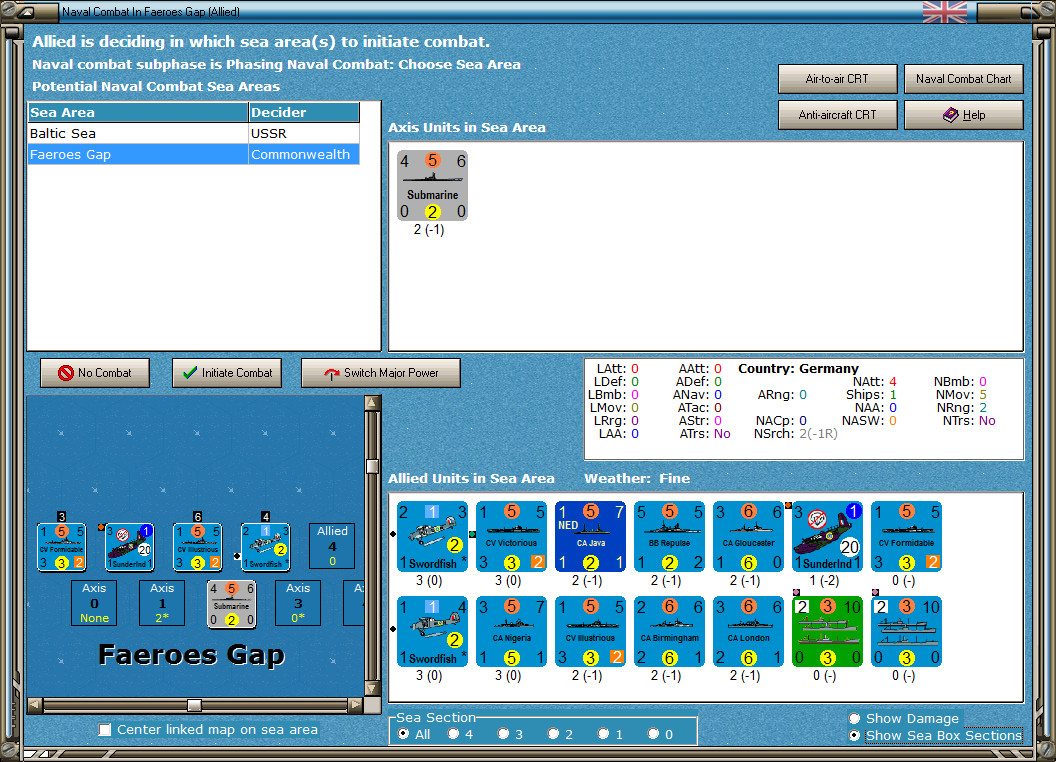Select the blue convoy ships counter
The width and height of the screenshot is (1056, 762).
tap(906, 631)
